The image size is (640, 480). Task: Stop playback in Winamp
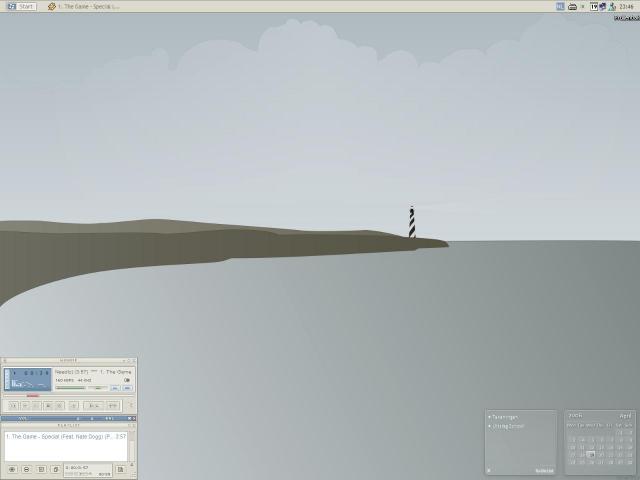48,406
